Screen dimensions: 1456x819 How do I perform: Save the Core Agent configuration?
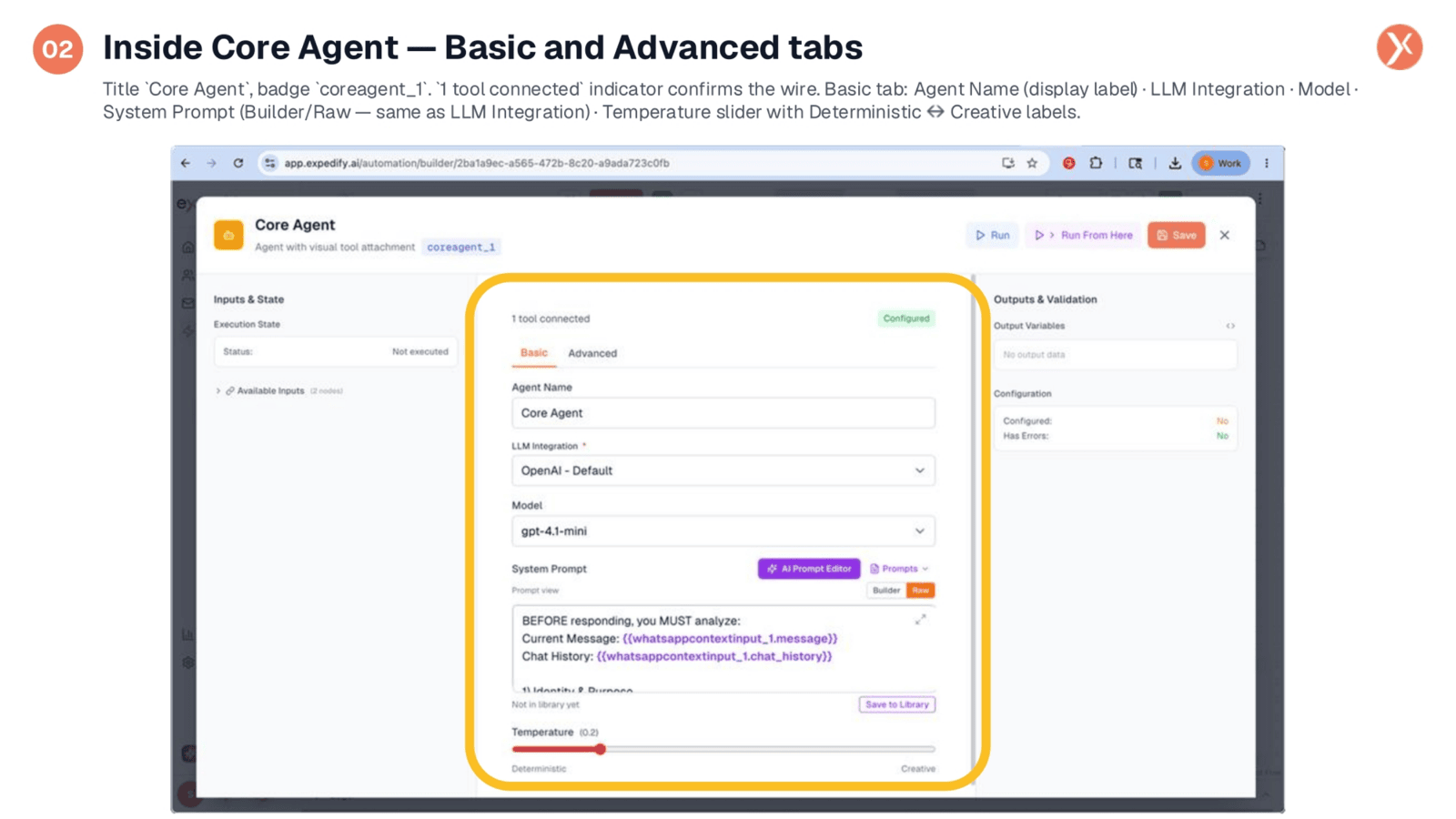1176,235
